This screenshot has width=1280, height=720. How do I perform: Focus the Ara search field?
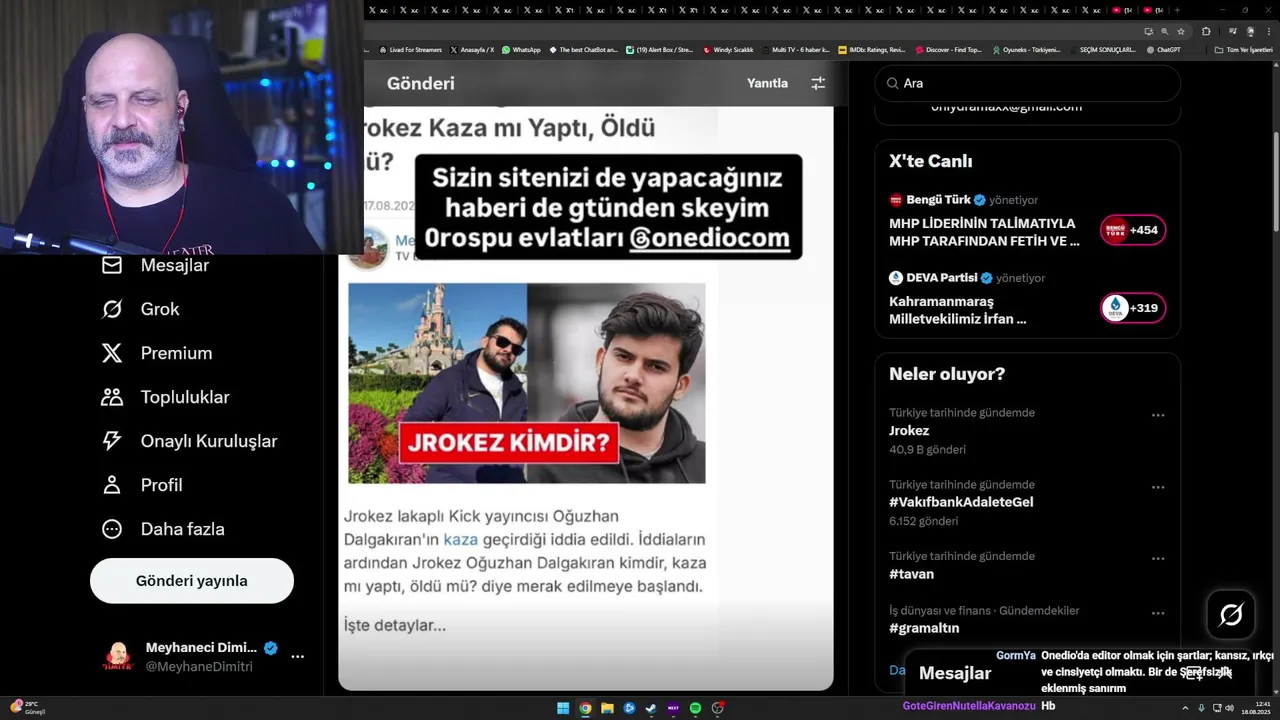pyautogui.click(x=1028, y=84)
